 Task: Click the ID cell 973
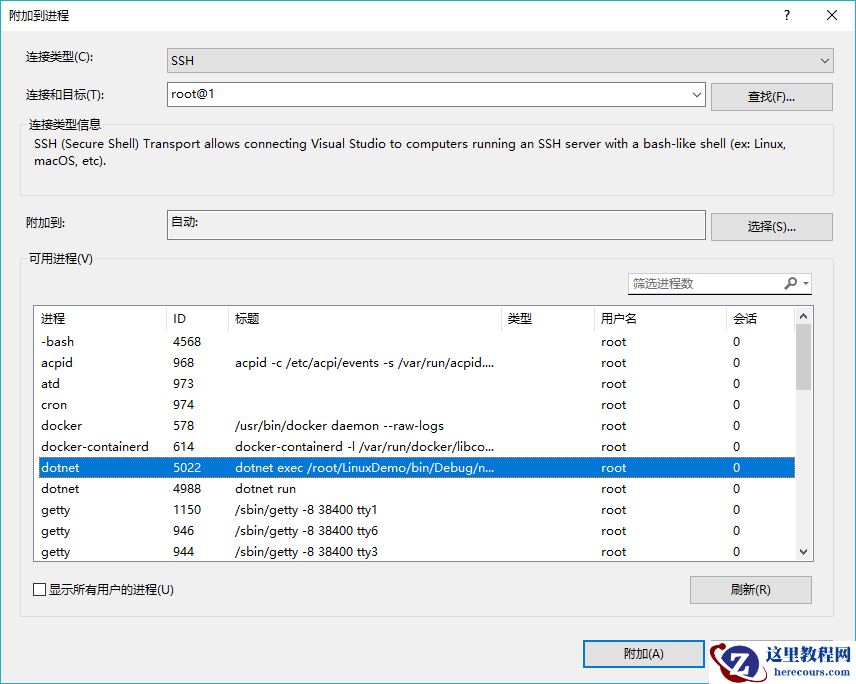tap(183, 384)
